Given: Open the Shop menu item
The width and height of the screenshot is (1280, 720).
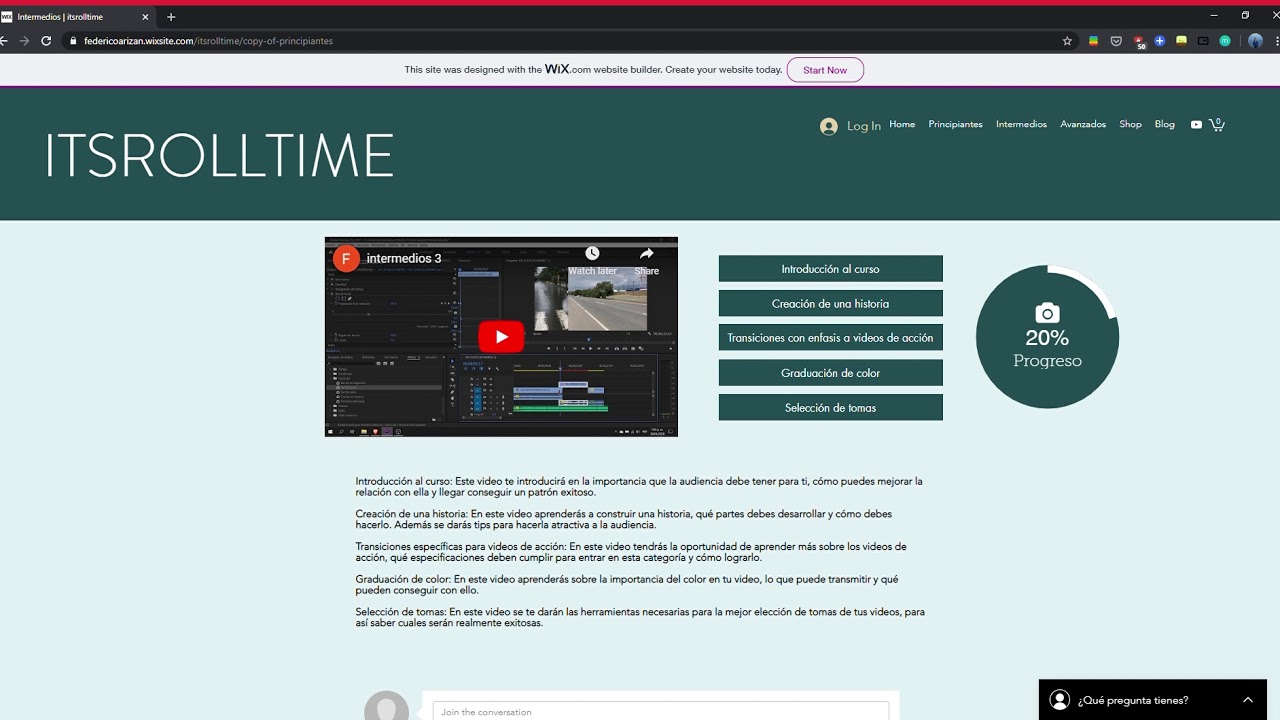Looking at the screenshot, I should [1130, 124].
